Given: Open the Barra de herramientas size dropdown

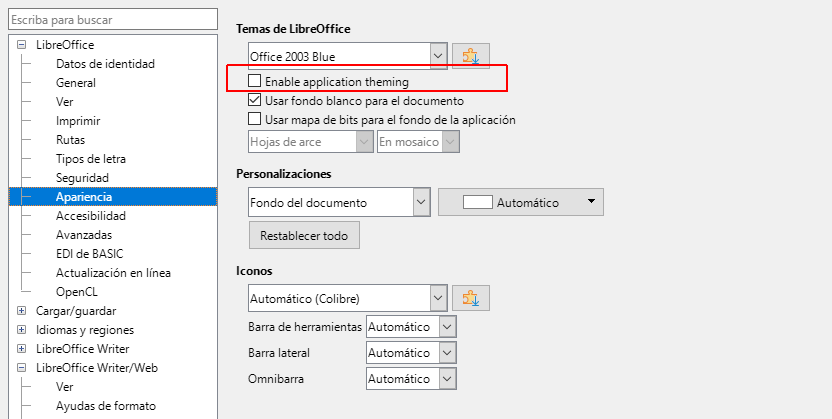Looking at the screenshot, I should pyautogui.click(x=447, y=326).
